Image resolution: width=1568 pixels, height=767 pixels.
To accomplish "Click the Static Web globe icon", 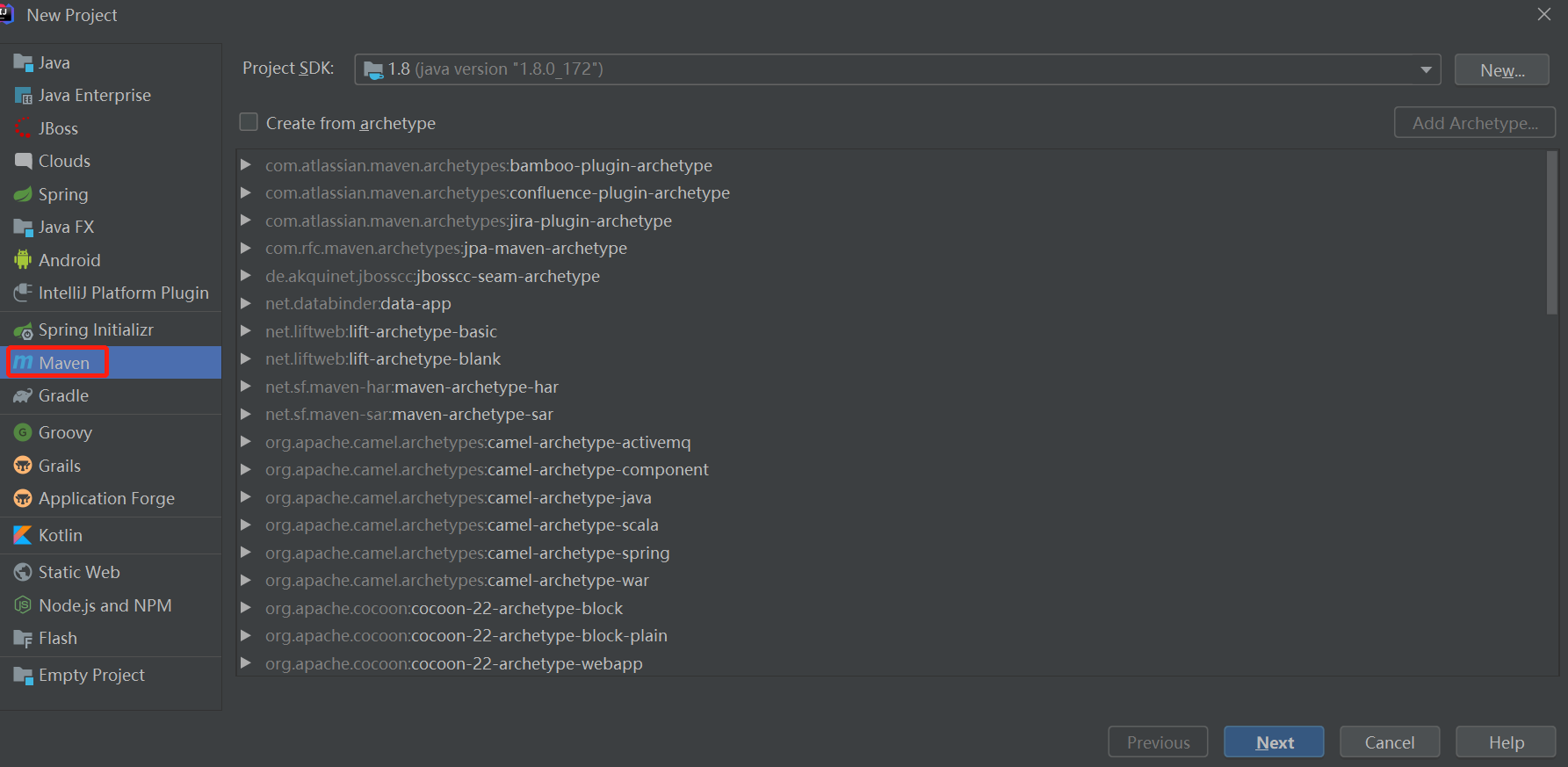I will [x=23, y=572].
